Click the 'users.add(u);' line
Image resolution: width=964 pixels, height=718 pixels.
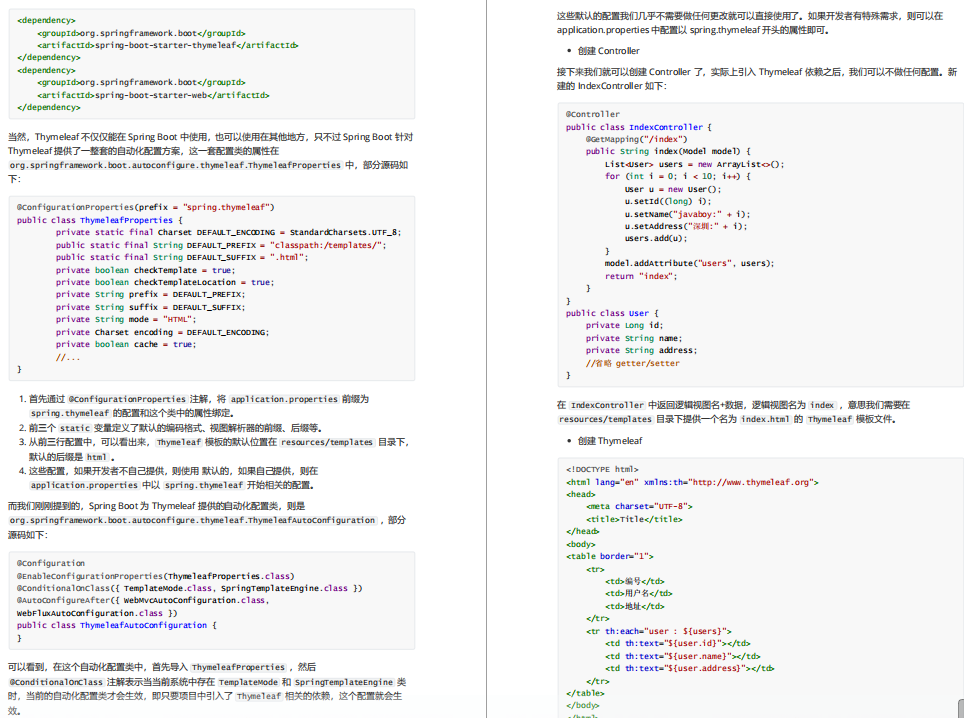point(656,239)
